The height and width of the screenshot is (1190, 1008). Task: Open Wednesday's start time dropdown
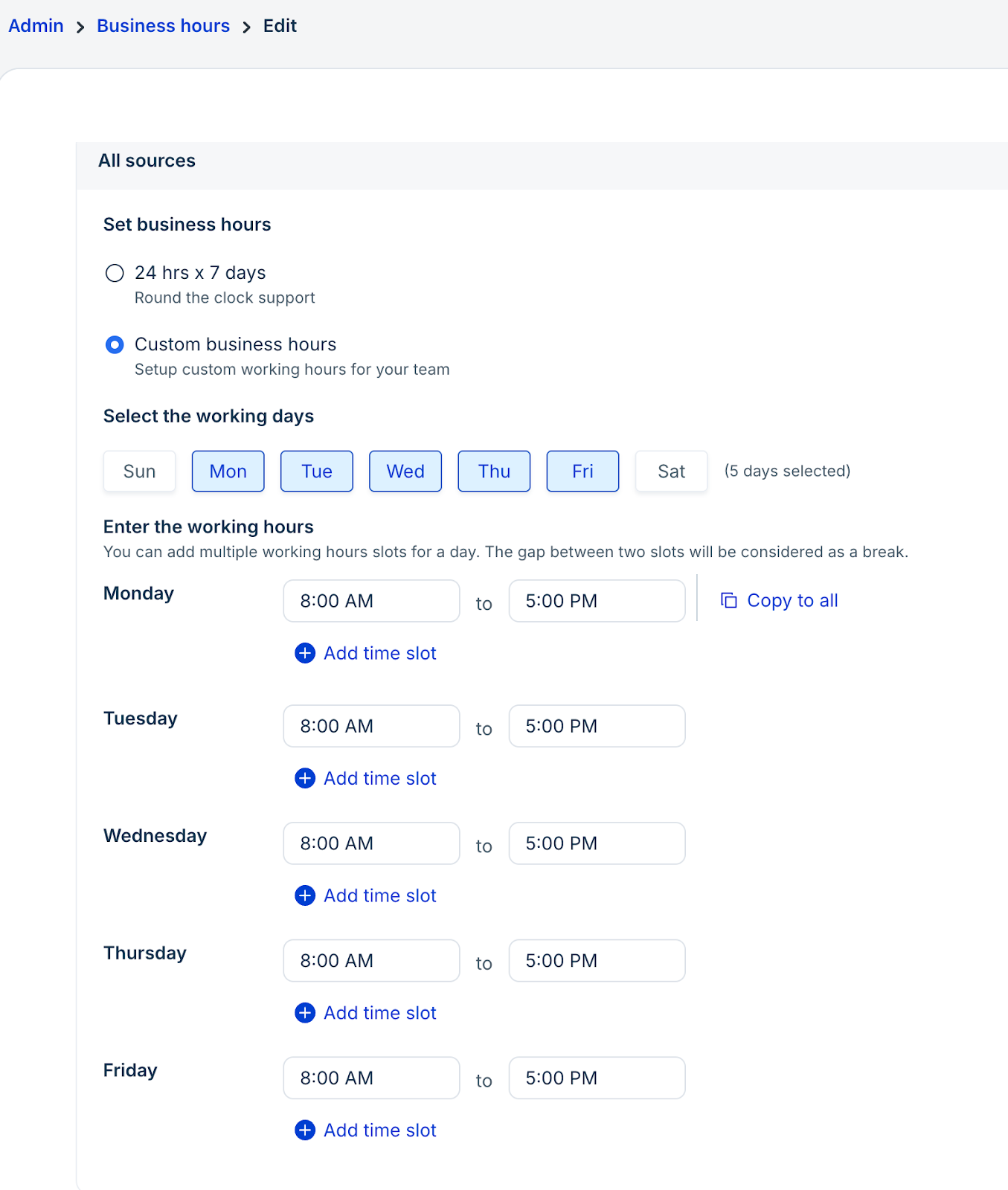(371, 843)
